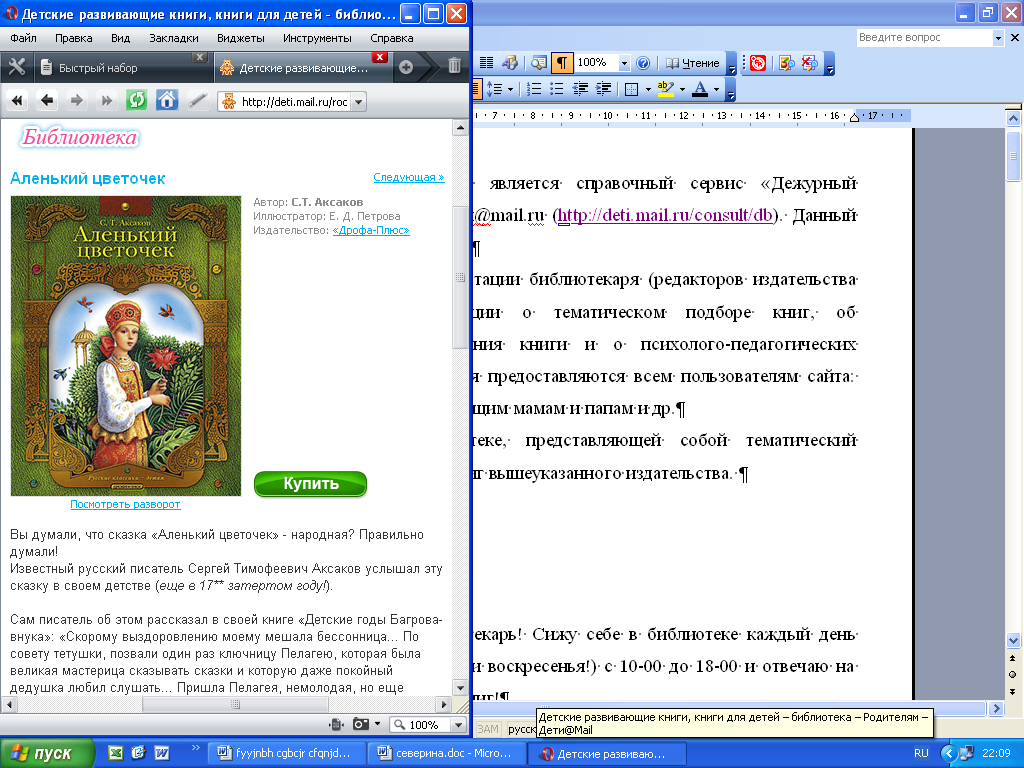Screen dimensions: 1024x768
Task: Click the Fast Forward button in Opera
Action: tap(106, 101)
